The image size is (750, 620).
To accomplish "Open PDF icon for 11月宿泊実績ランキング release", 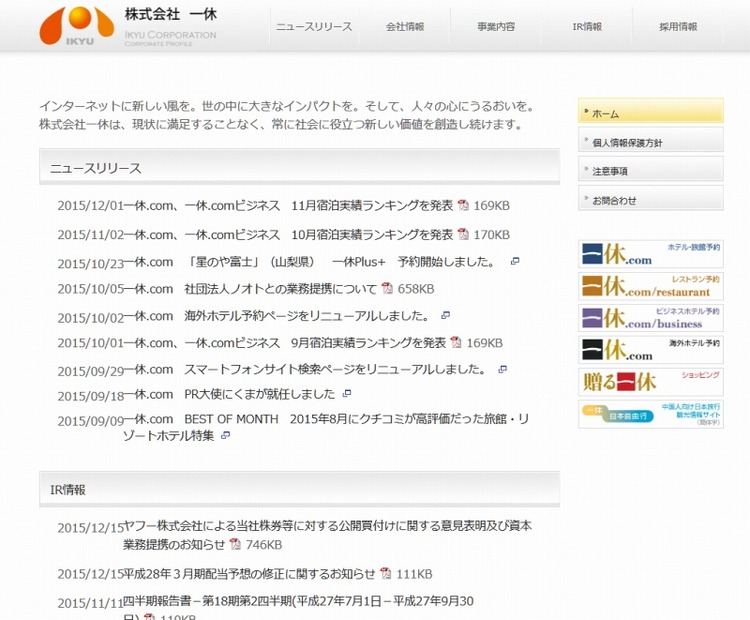I will [x=463, y=205].
